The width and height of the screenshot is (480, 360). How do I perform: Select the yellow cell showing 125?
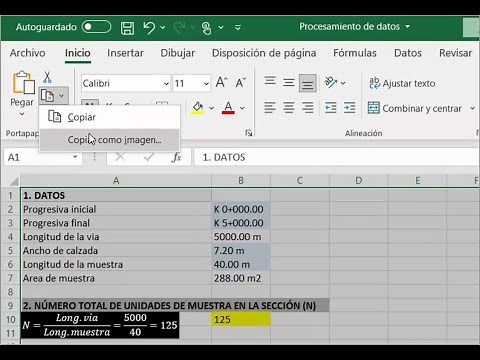pos(241,319)
